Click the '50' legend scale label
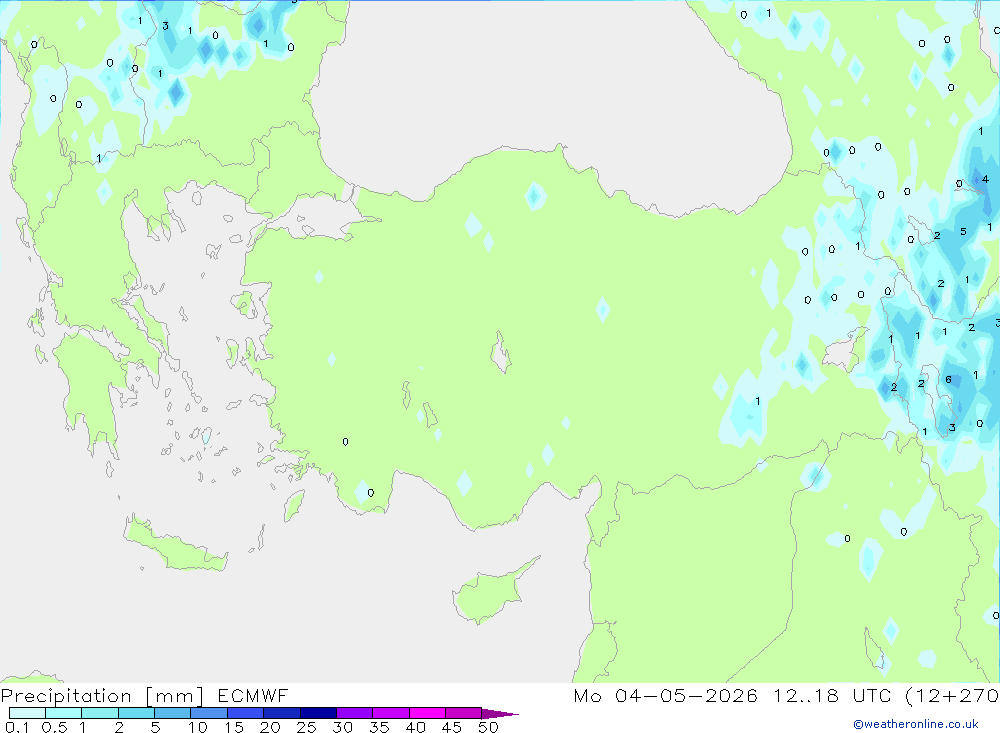The height and width of the screenshot is (733, 1000). [x=488, y=727]
